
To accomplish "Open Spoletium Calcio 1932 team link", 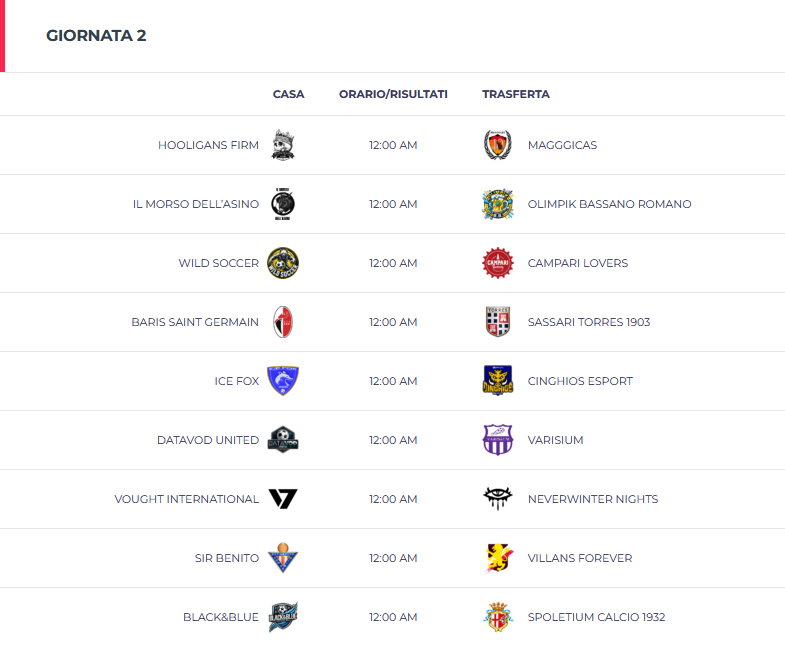I will (596, 617).
